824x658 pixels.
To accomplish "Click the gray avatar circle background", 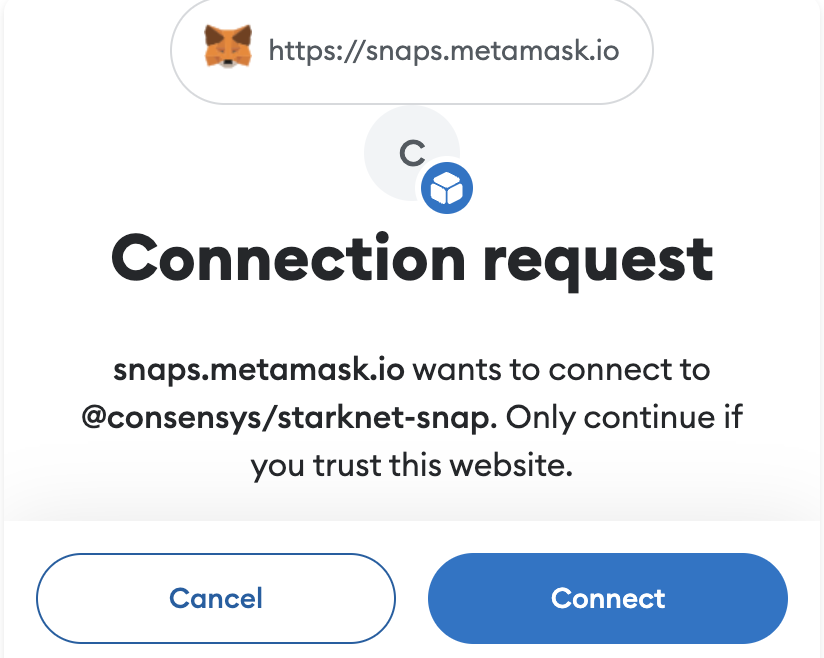I will tap(400, 140).
